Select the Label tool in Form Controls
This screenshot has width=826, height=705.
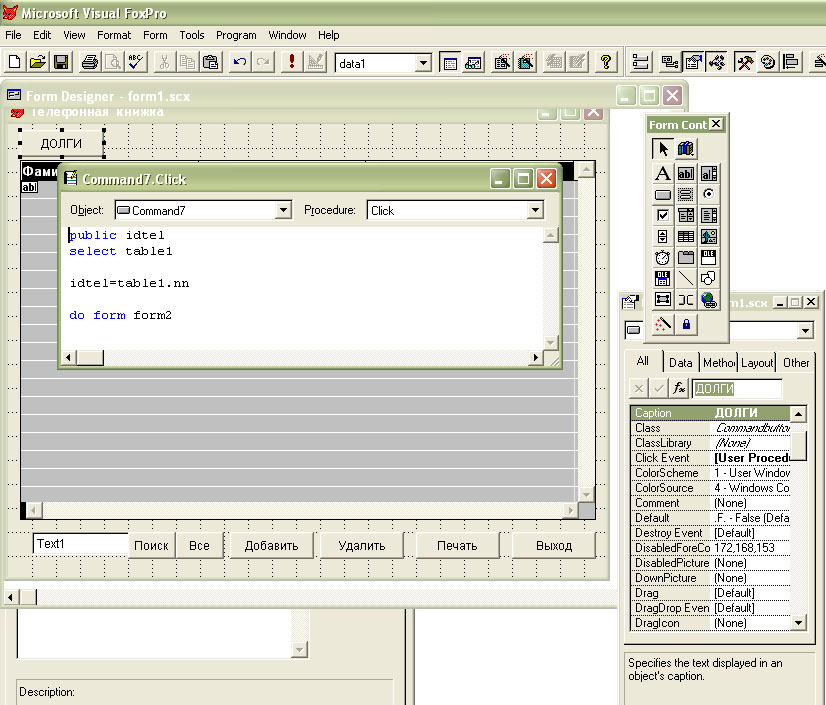pos(662,173)
